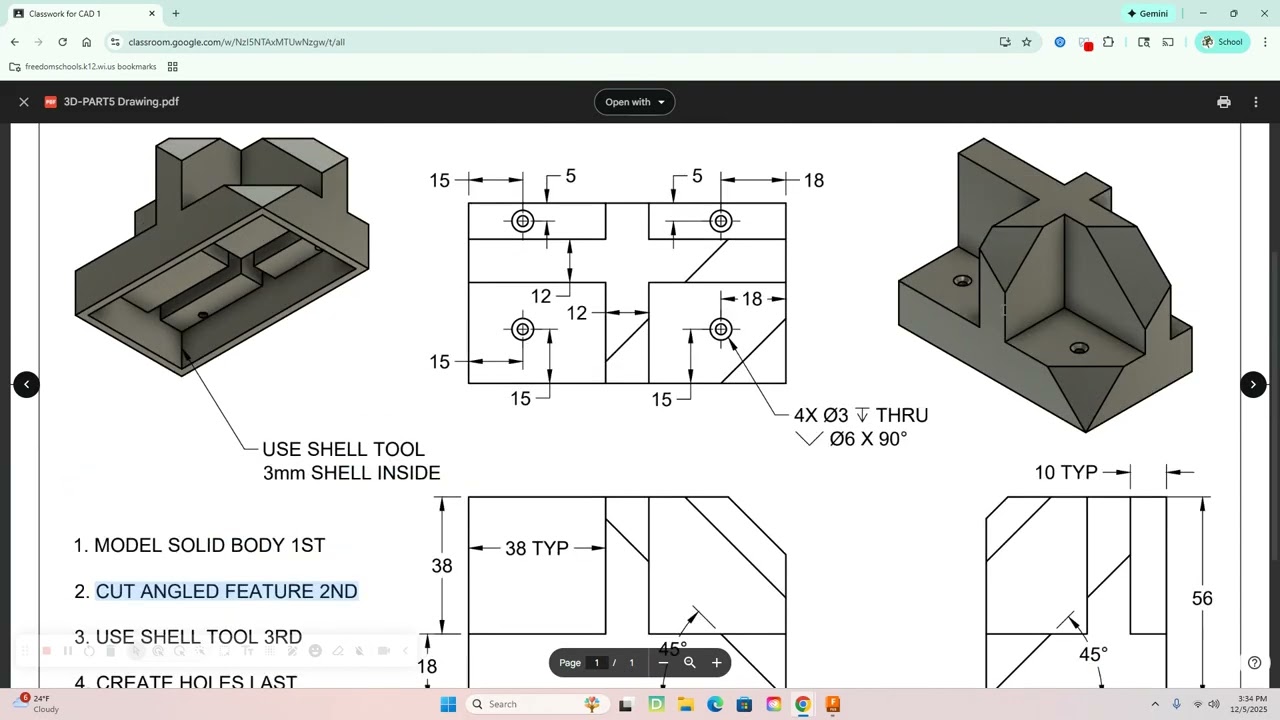Click the top isometric view of the part
Viewport: 1280px width, 720px height.
1045,285
